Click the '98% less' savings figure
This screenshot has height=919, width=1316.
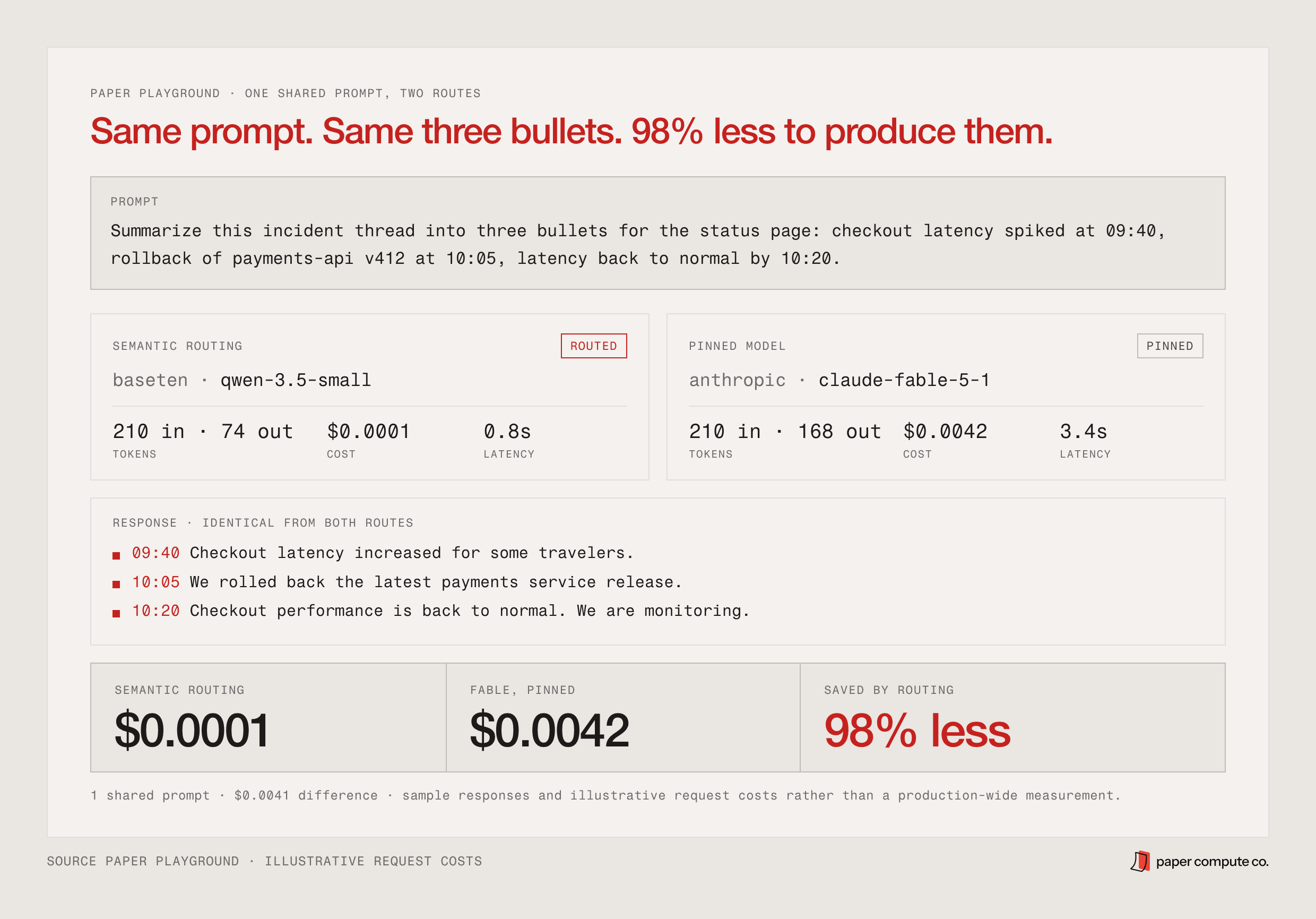pyautogui.click(x=917, y=731)
